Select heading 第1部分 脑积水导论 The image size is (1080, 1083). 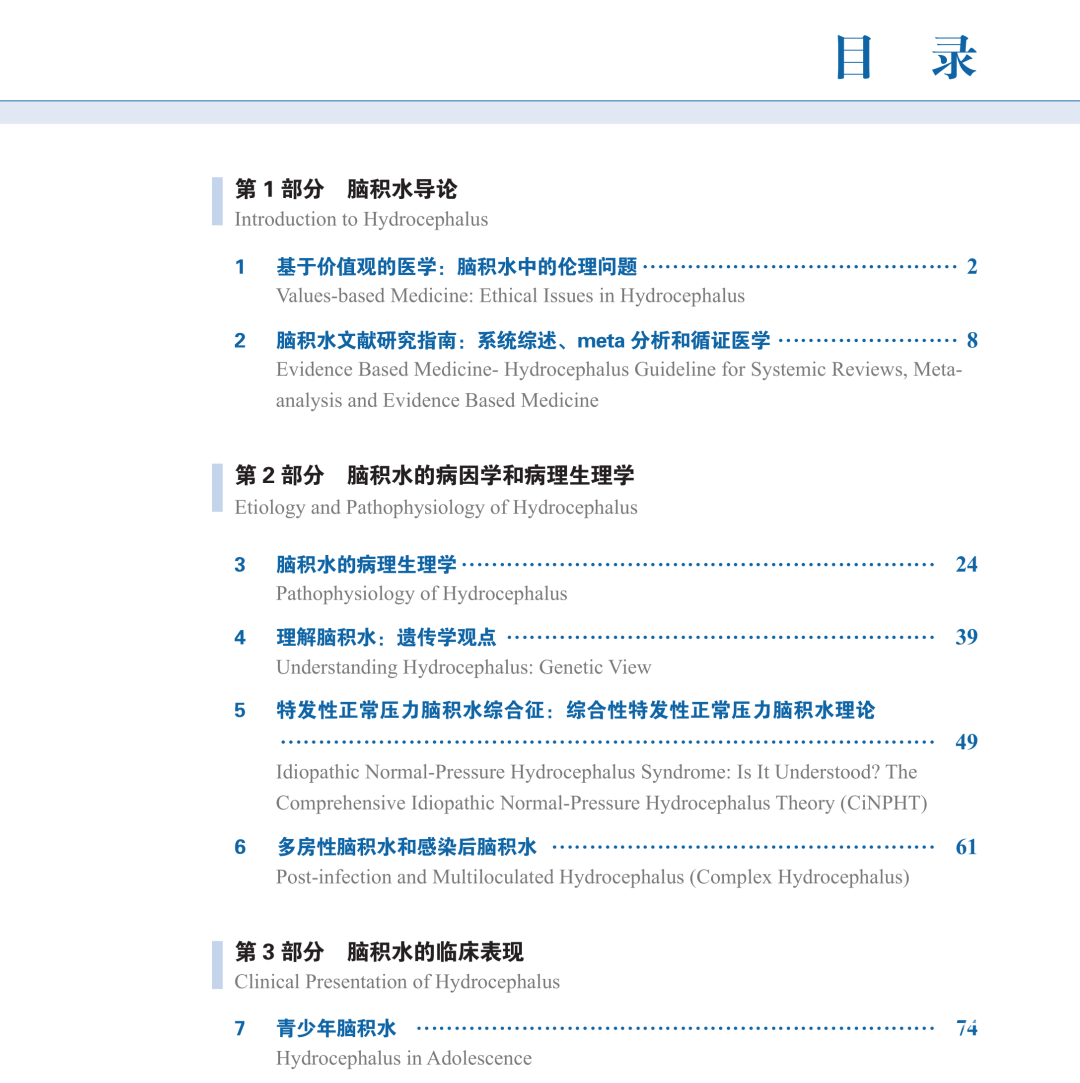(x=346, y=189)
